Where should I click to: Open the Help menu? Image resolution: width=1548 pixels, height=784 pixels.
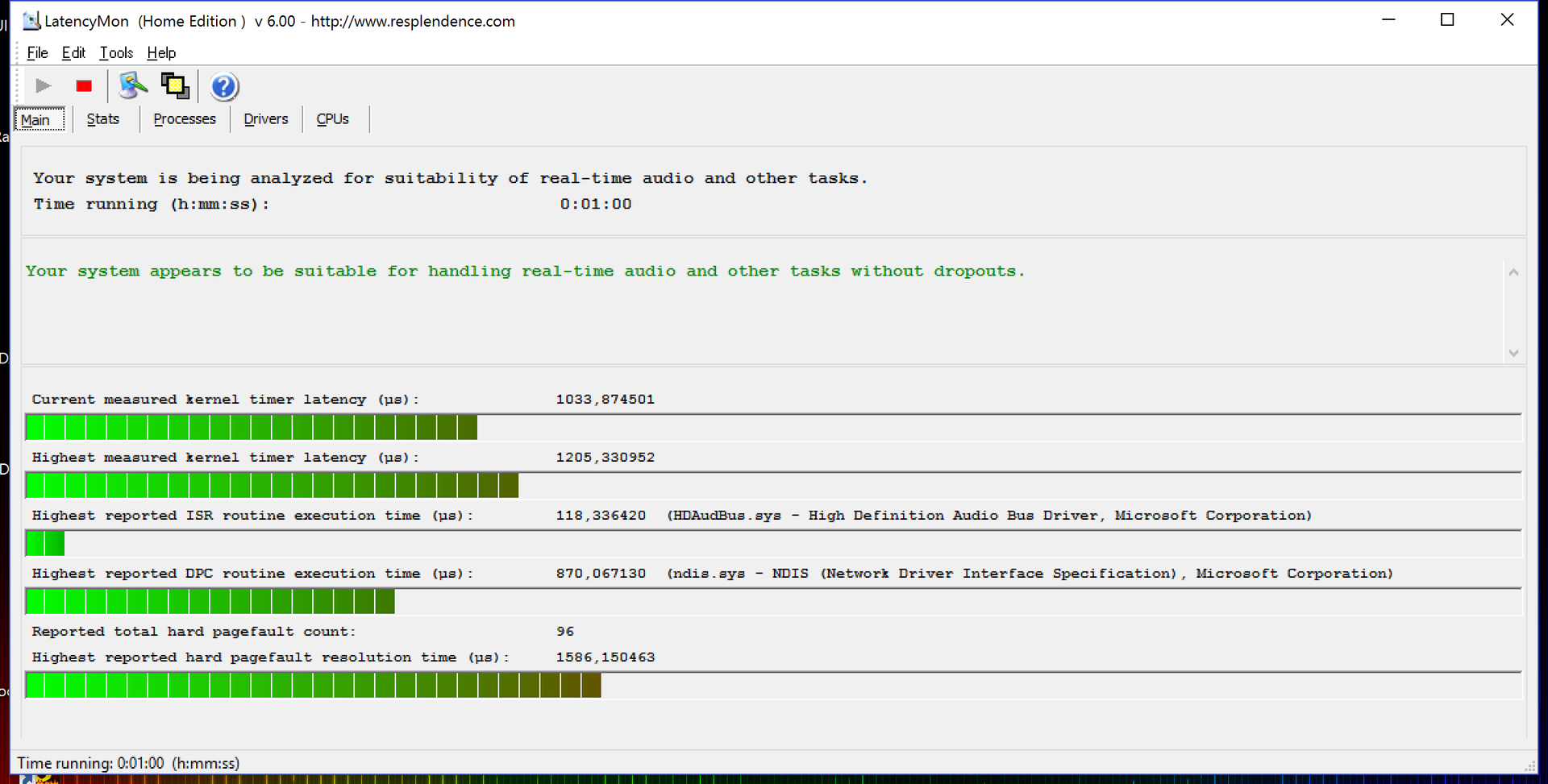pyautogui.click(x=161, y=52)
